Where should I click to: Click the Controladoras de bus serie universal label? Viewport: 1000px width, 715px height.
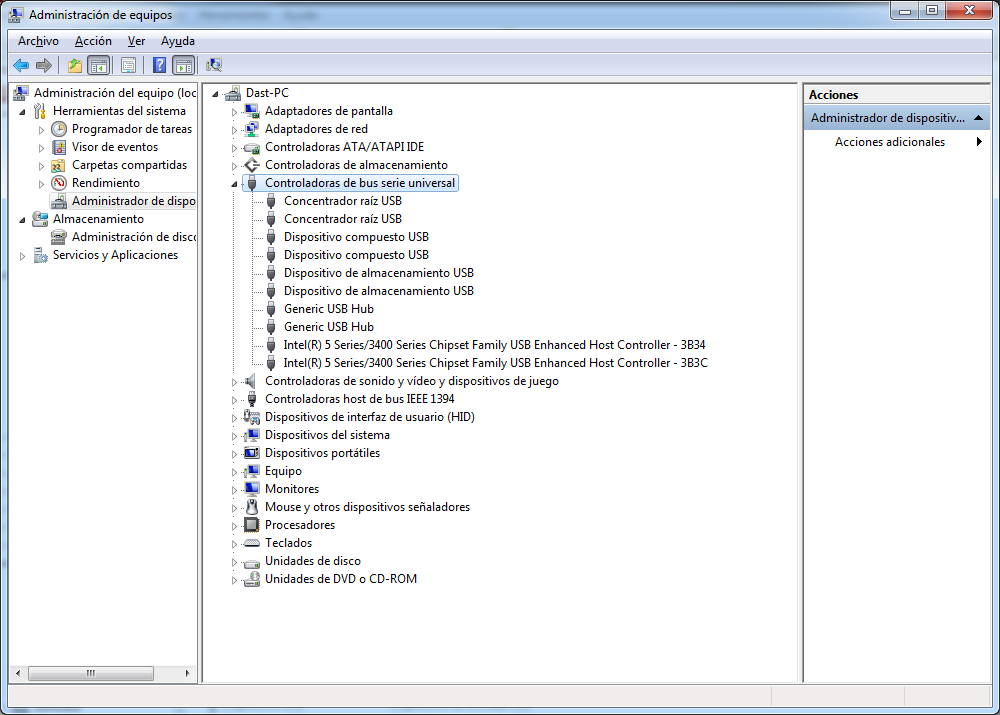(x=360, y=183)
